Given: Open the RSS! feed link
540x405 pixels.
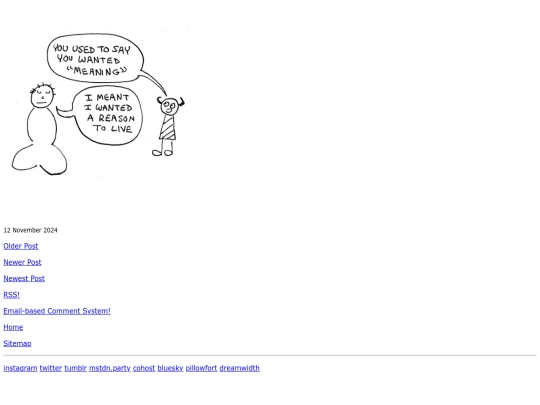Looking at the screenshot, I should click(11, 295).
